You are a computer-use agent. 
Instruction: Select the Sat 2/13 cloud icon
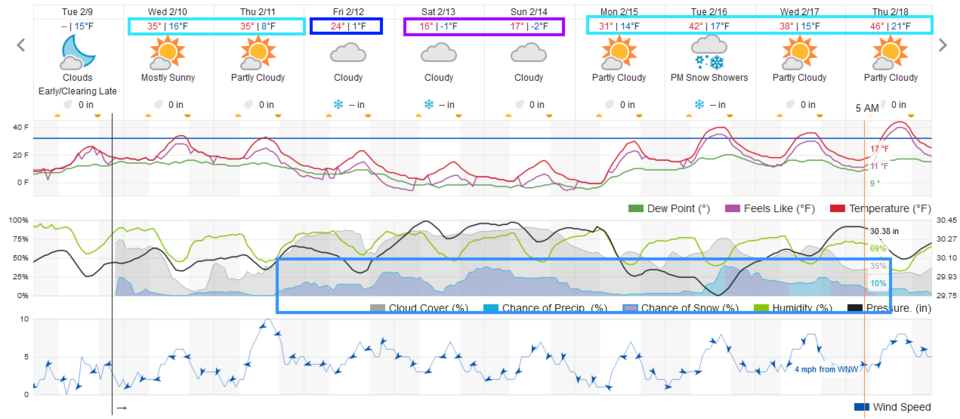click(438, 53)
